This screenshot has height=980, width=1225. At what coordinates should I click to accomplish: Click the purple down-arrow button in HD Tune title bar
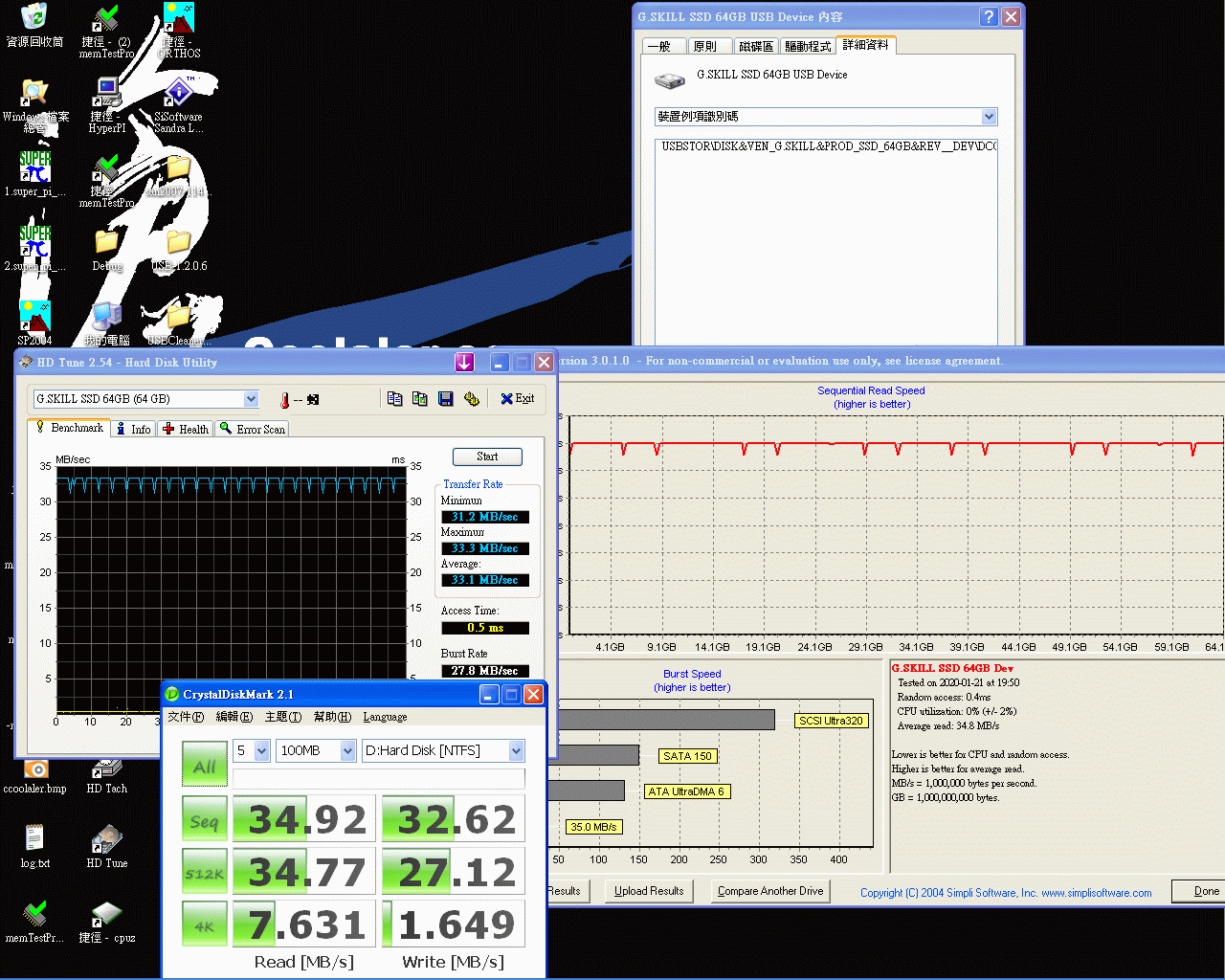464,362
